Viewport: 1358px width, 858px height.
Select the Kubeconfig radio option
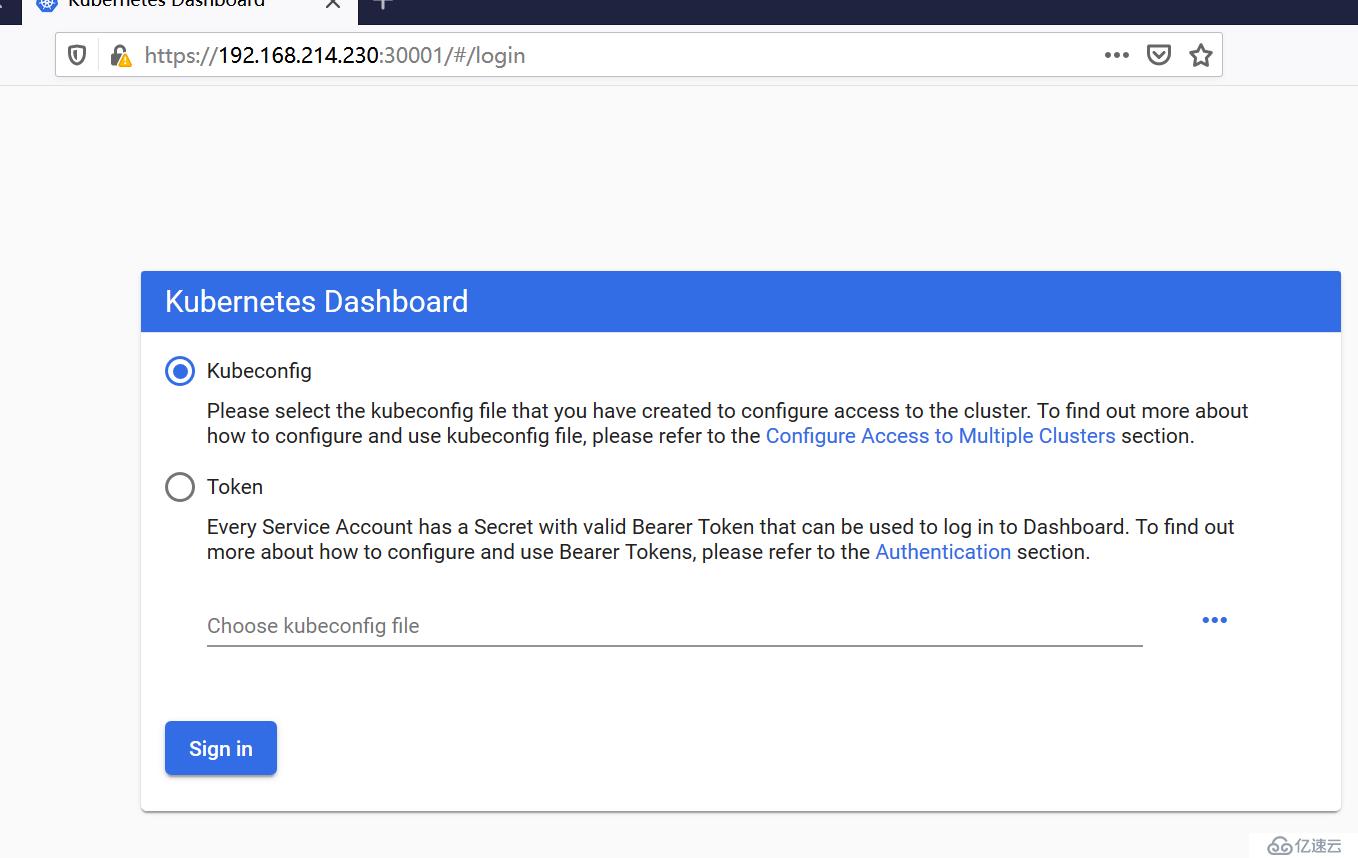180,371
